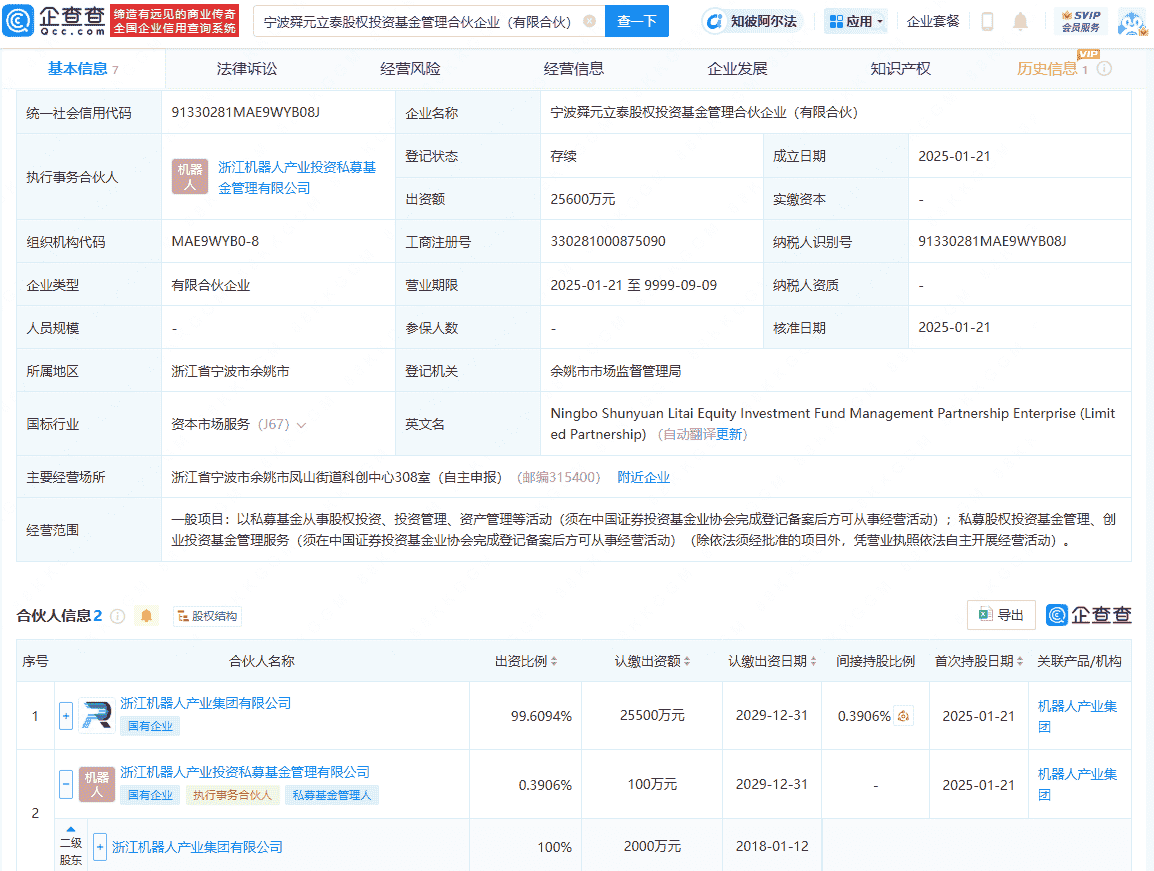The image size is (1154, 871).
Task: Open the 应用 dropdown menu
Action: [x=855, y=21]
